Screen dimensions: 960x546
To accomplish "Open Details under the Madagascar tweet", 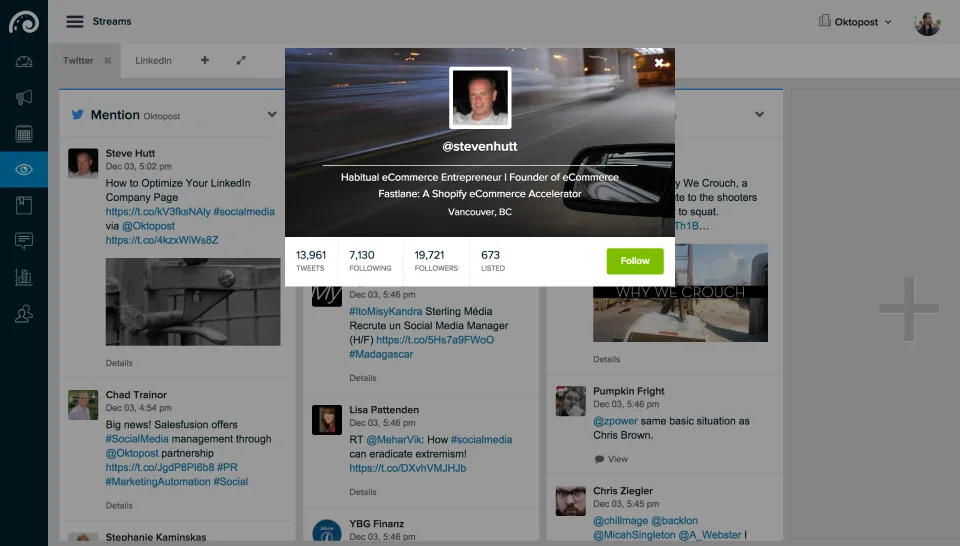I will 362,378.
